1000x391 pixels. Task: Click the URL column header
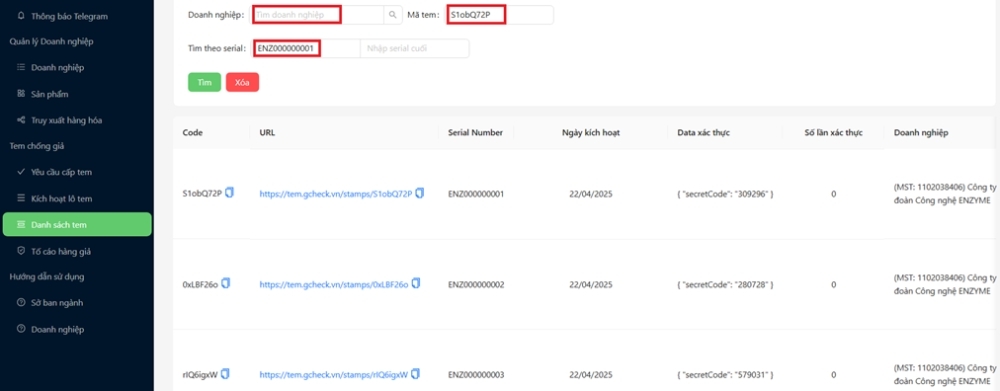click(x=267, y=133)
